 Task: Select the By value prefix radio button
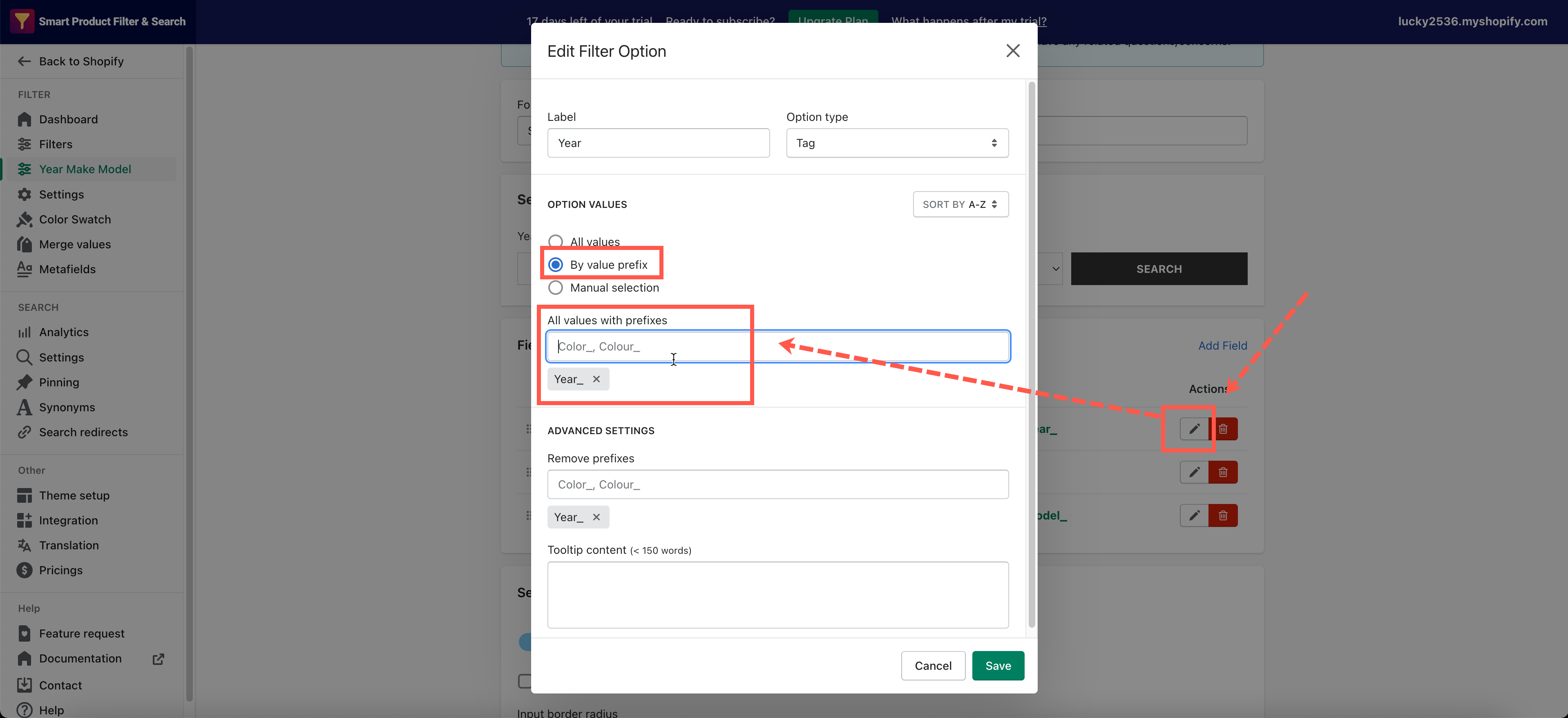pos(555,264)
